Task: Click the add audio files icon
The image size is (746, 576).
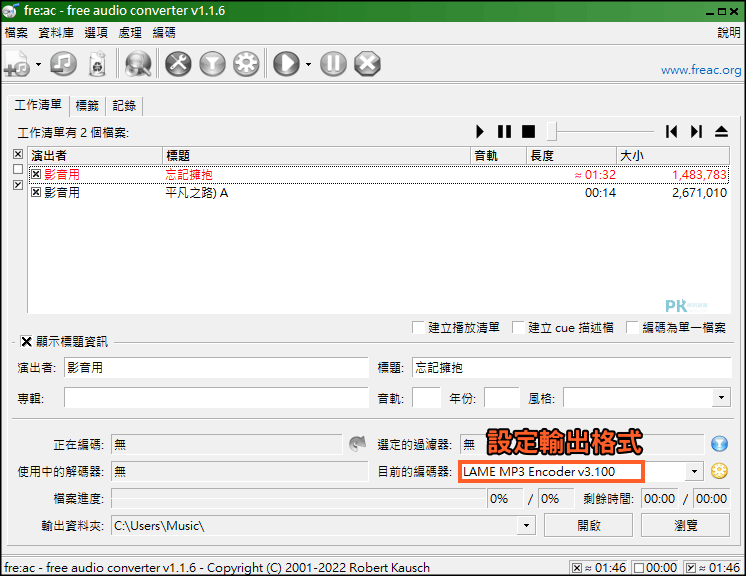Action: coord(17,64)
